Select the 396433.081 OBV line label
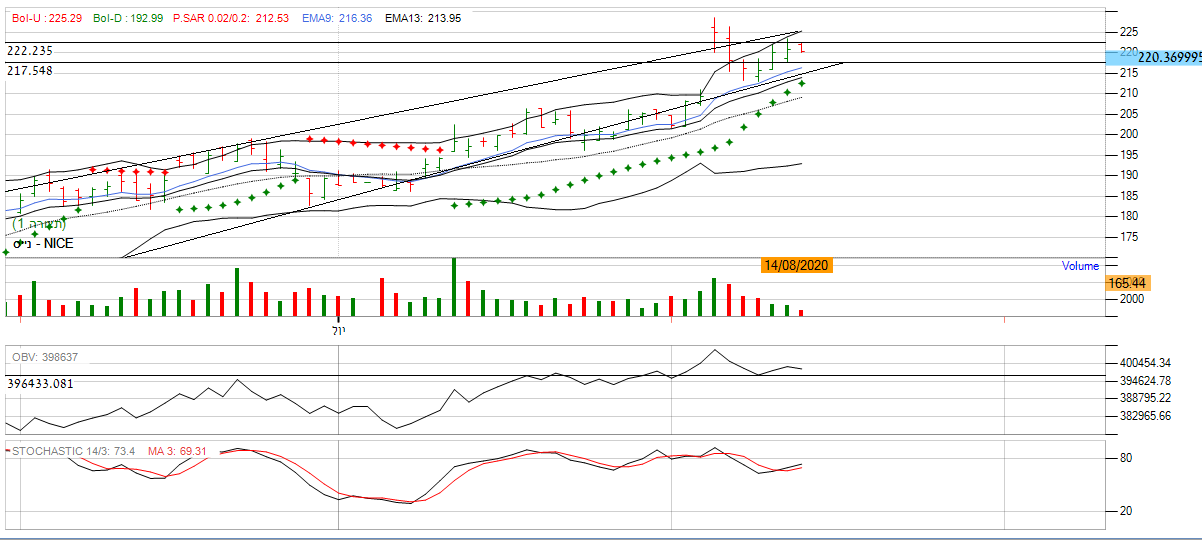Image resolution: width=1202 pixels, height=540 pixels. point(41,383)
